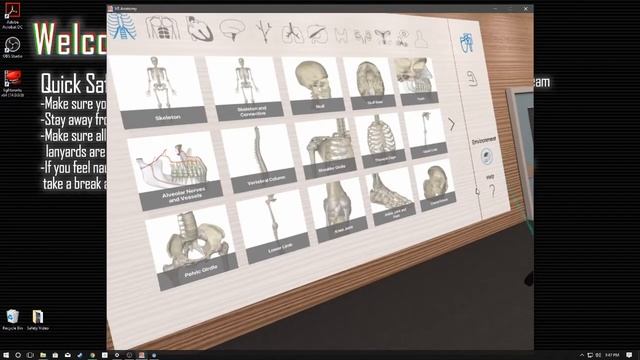Go to next page with right arrow
Viewport: 640px width, 360px height.
451,124
